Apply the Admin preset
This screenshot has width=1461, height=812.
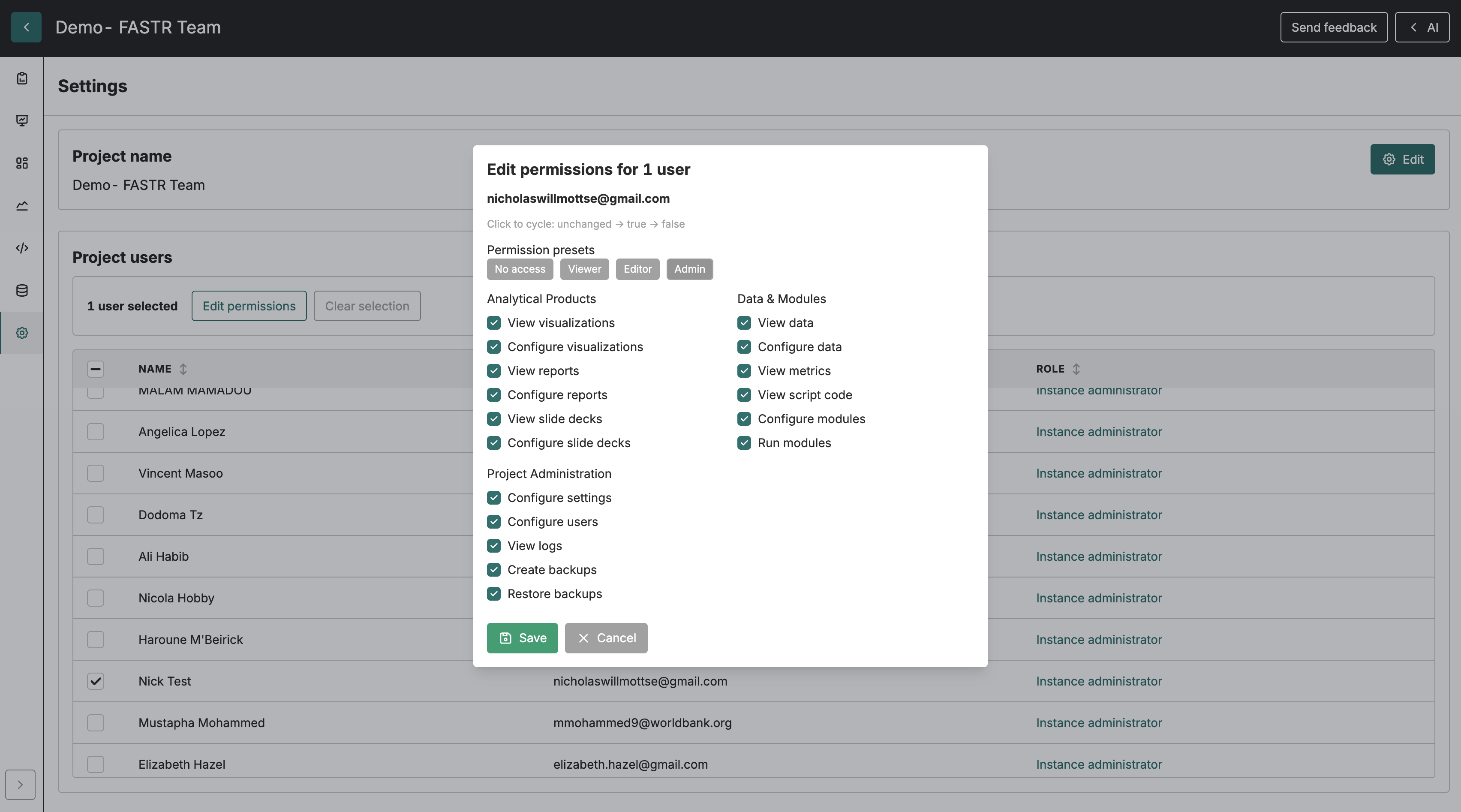[690, 269]
